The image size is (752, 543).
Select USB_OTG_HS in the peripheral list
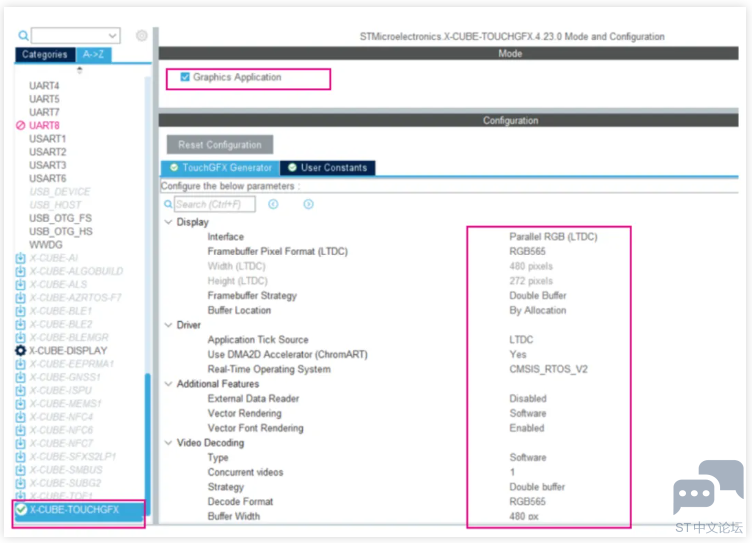click(61, 231)
